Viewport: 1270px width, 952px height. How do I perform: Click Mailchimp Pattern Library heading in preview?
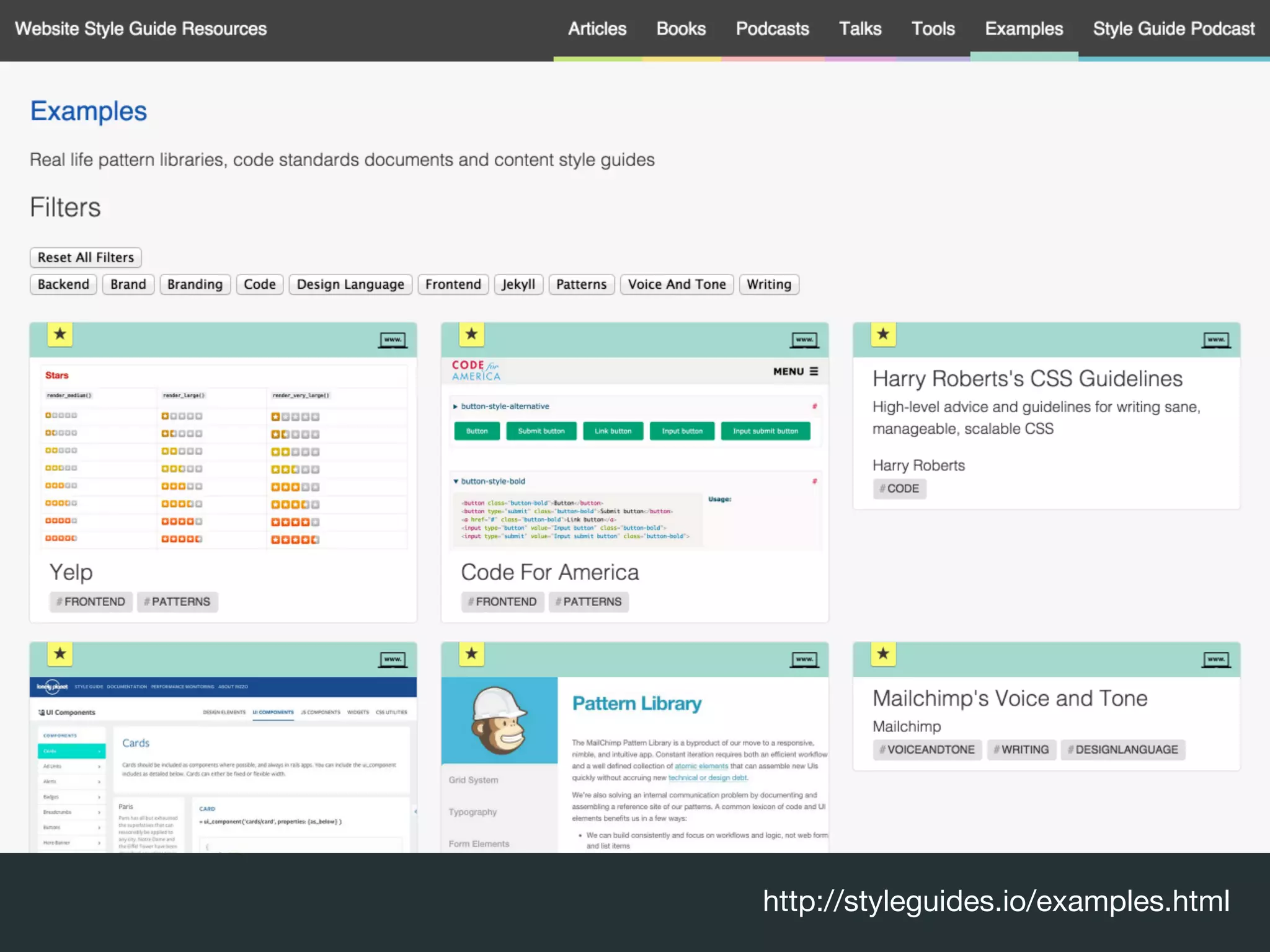click(x=636, y=703)
